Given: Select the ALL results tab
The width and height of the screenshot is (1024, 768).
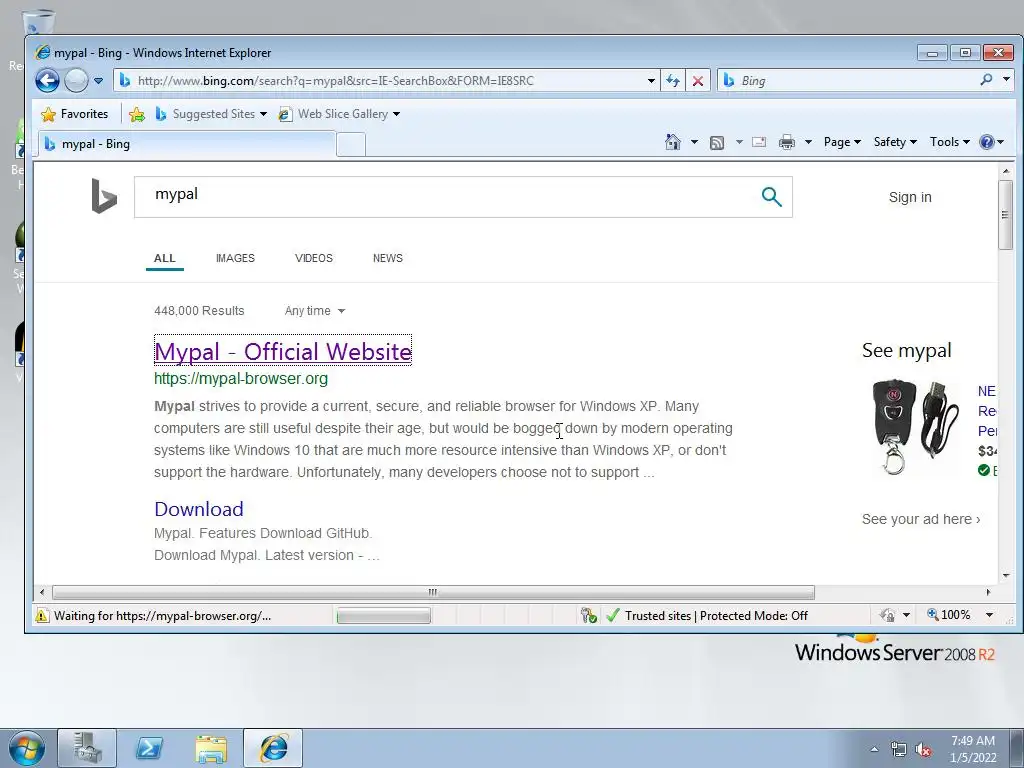Looking at the screenshot, I should (x=165, y=259).
